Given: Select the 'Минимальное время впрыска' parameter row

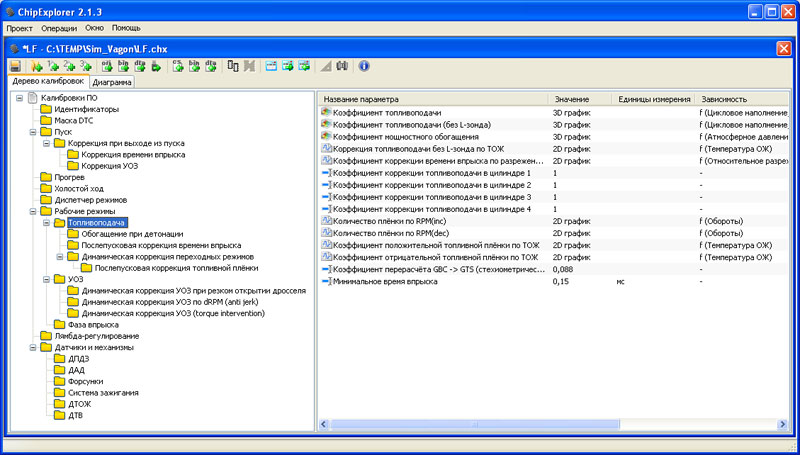Looking at the screenshot, I should click(384, 282).
